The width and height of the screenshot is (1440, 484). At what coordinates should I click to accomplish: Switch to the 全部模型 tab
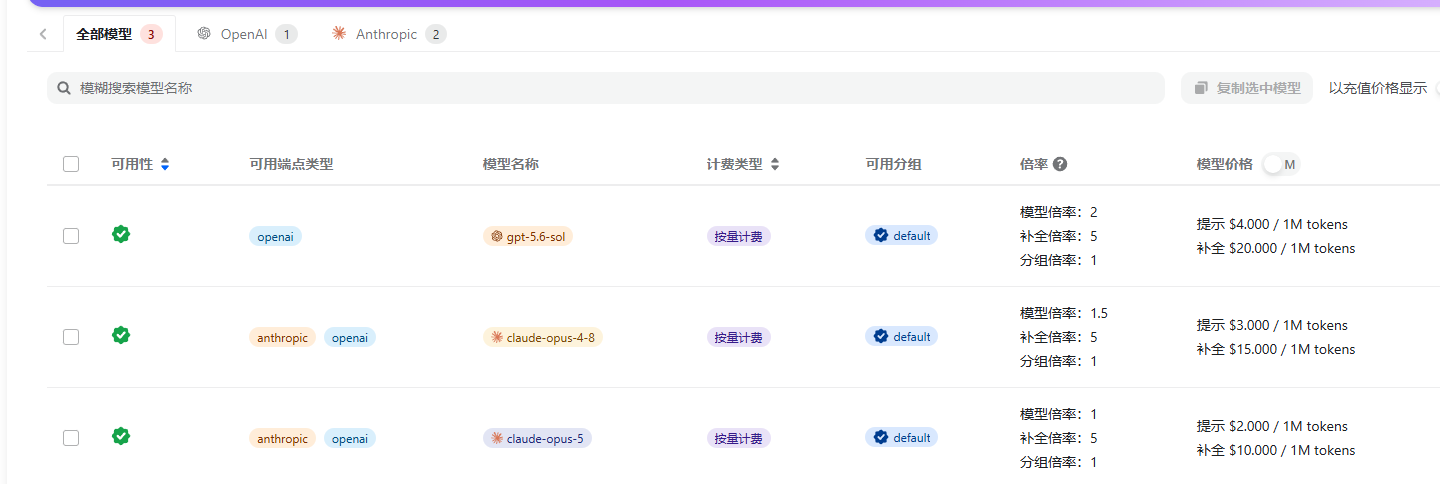click(119, 34)
